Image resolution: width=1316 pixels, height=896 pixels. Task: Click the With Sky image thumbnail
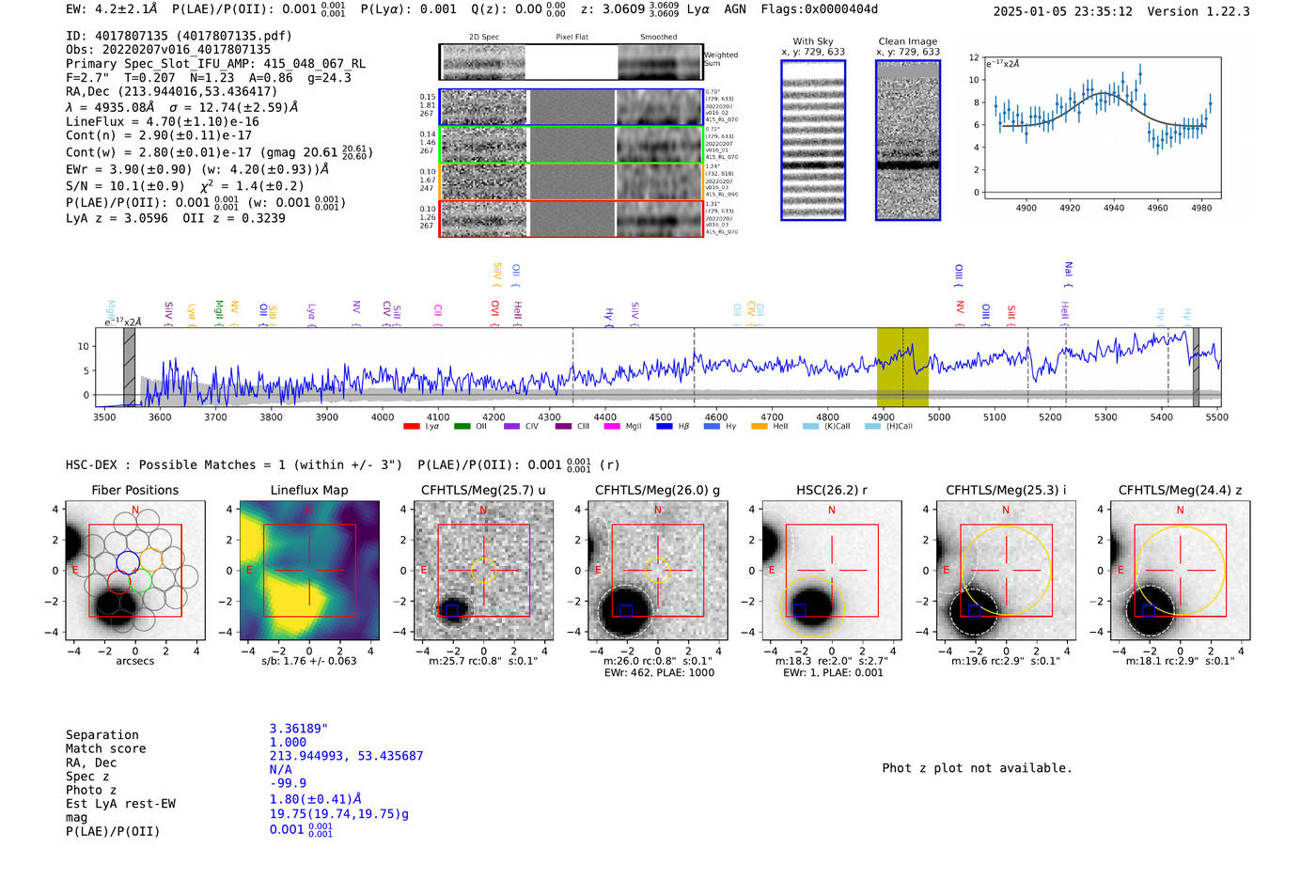coord(813,140)
